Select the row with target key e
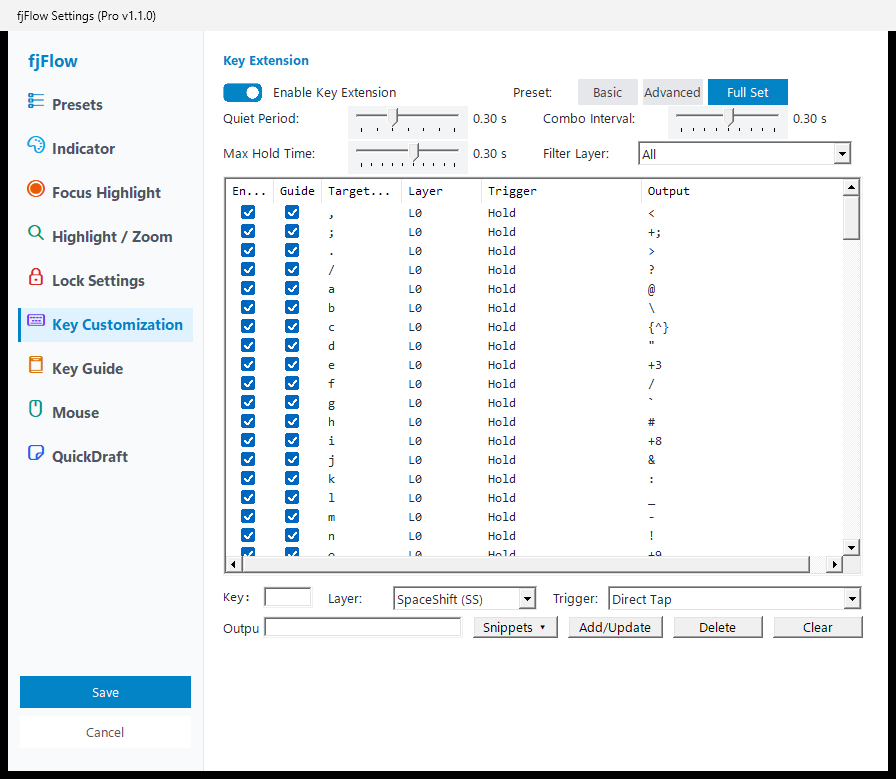Screen dimensions: 896x779 534,365
